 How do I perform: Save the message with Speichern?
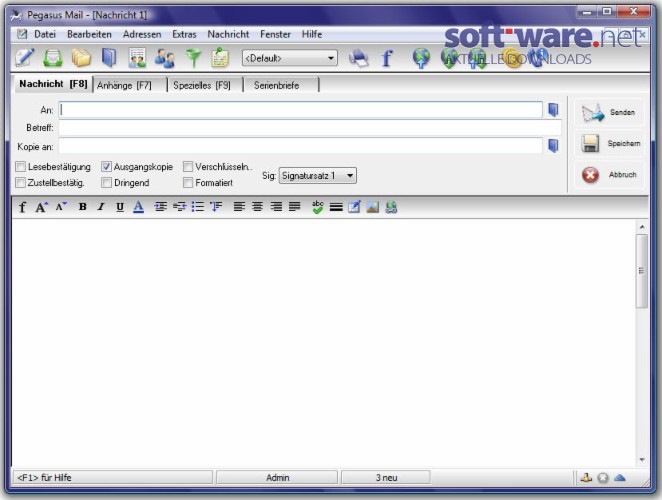tap(608, 144)
